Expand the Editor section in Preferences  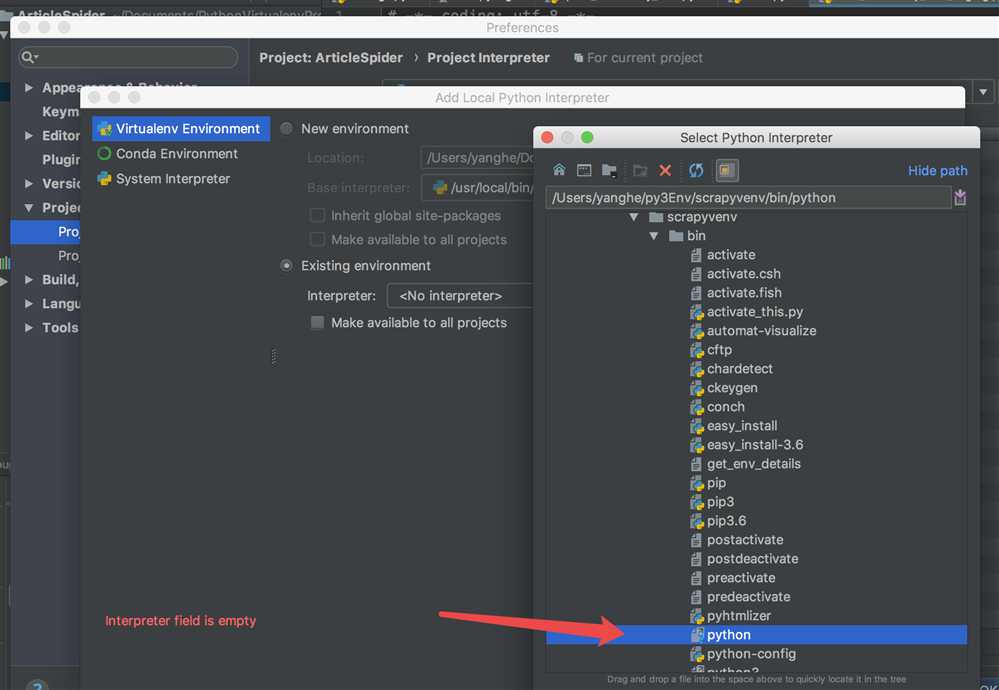point(29,136)
